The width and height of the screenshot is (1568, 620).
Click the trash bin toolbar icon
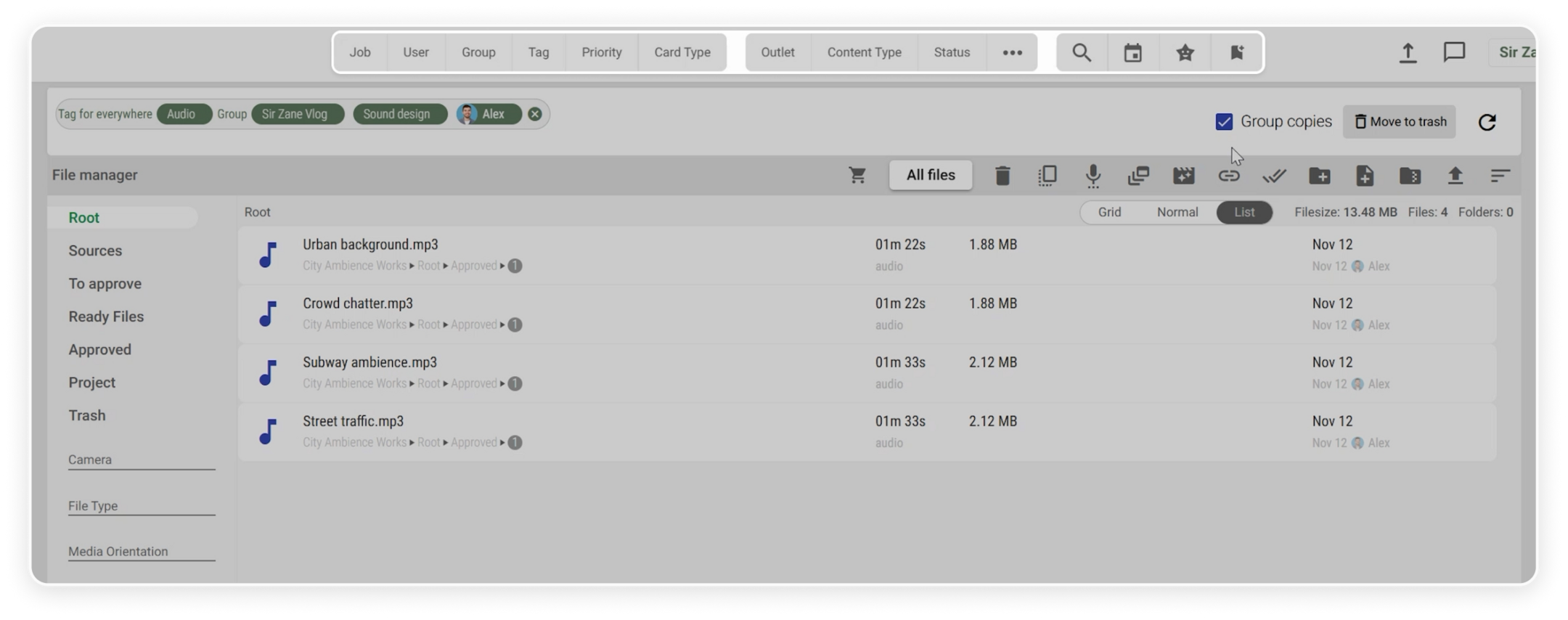coord(1003,176)
